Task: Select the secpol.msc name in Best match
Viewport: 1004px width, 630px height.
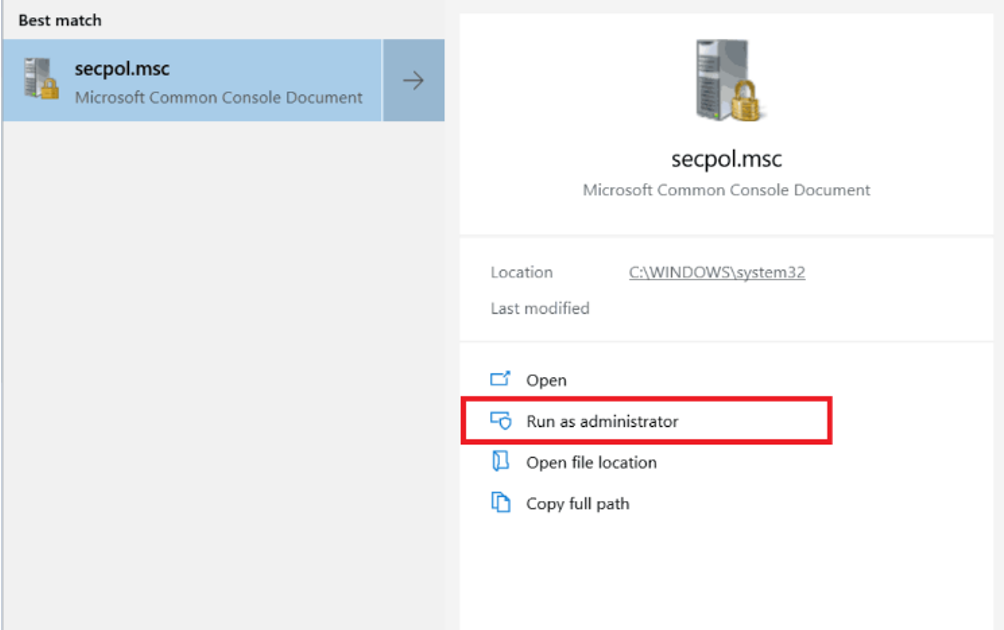Action: click(122, 69)
